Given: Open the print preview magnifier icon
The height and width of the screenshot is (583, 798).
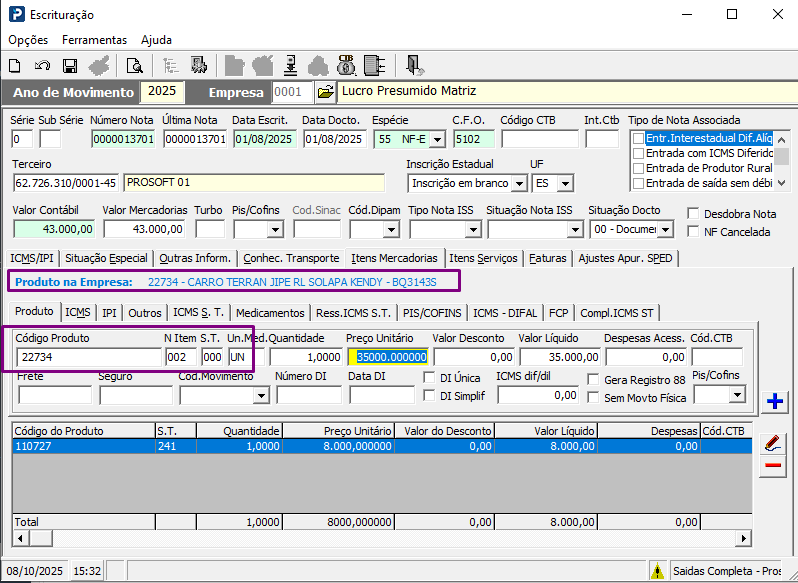Looking at the screenshot, I should point(134,66).
